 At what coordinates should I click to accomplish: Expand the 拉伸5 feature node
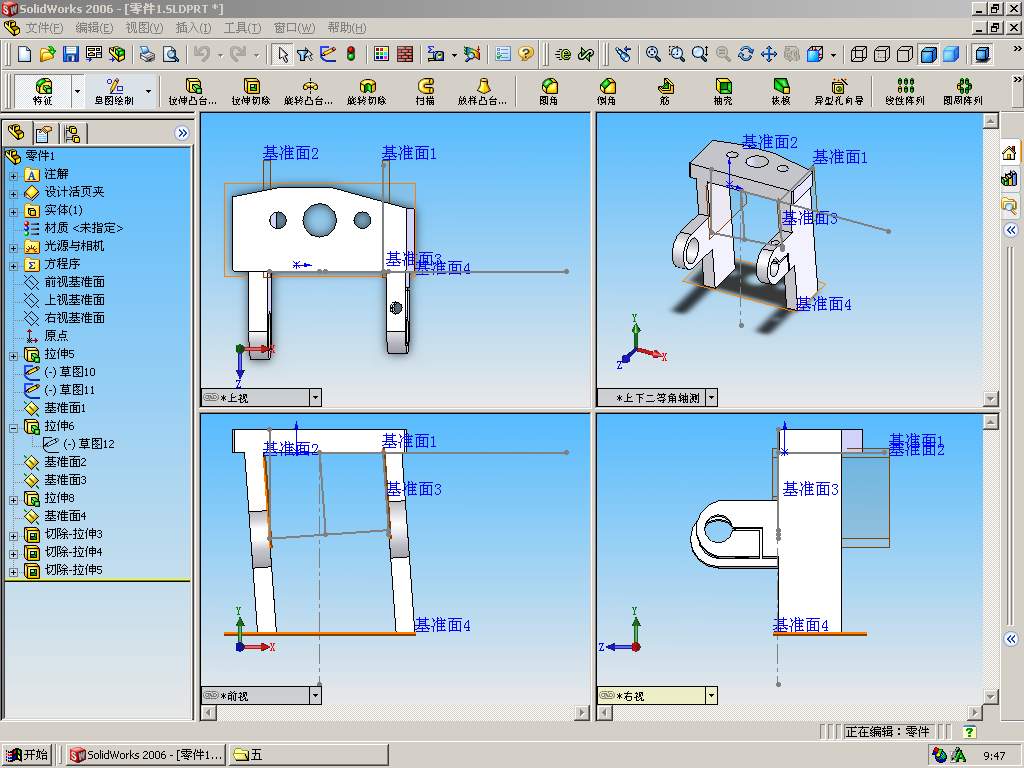pos(13,356)
